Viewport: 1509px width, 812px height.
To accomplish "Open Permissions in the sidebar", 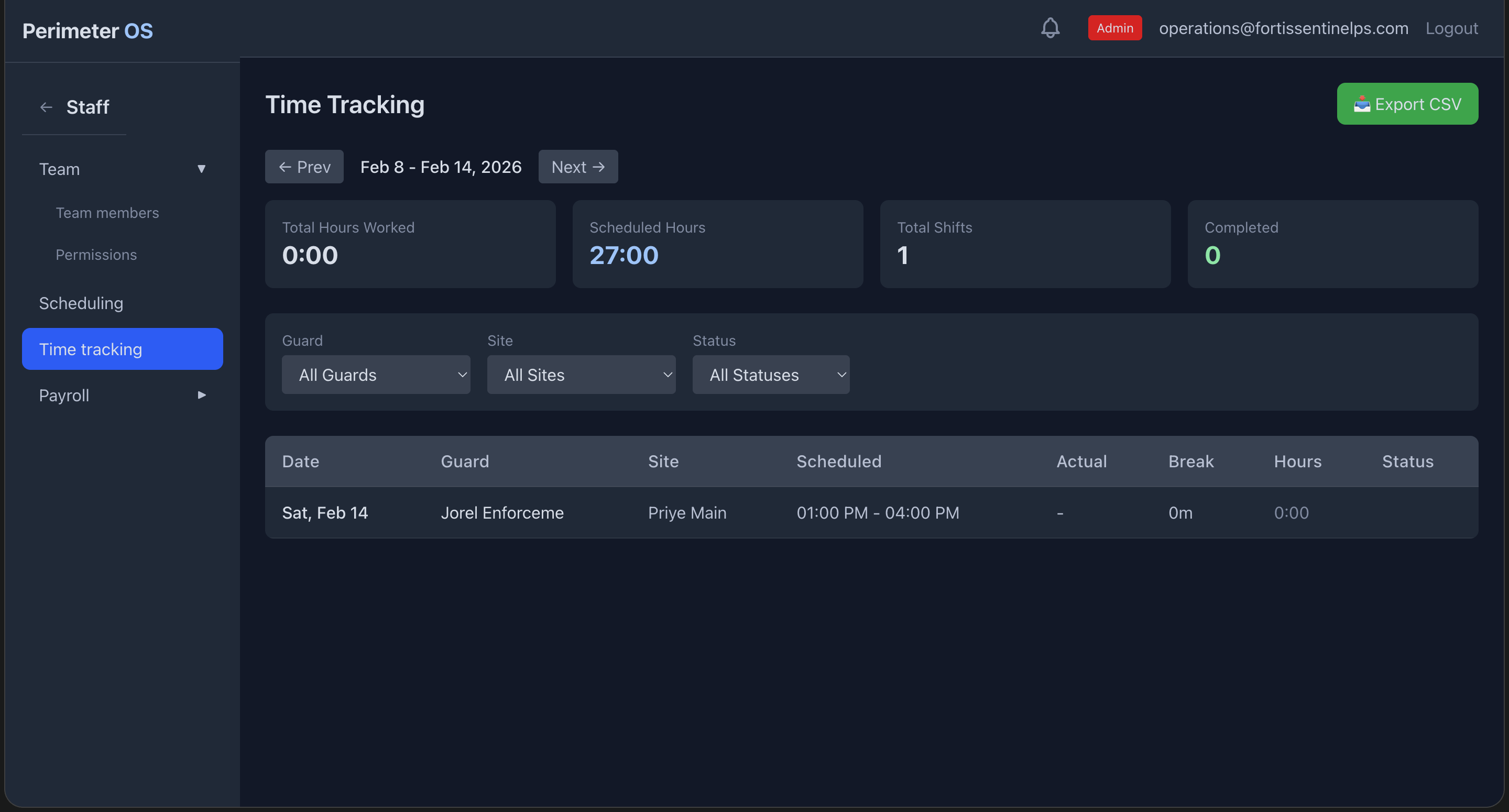I will tap(96, 255).
